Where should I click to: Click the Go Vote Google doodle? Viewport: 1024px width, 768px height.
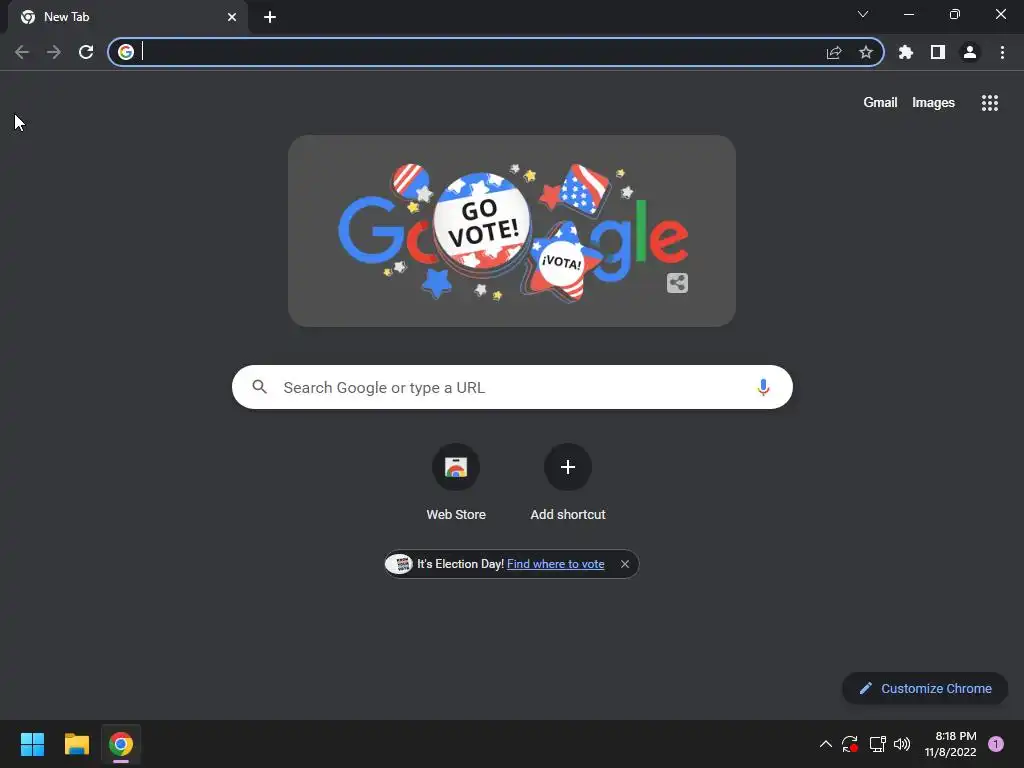(x=512, y=231)
